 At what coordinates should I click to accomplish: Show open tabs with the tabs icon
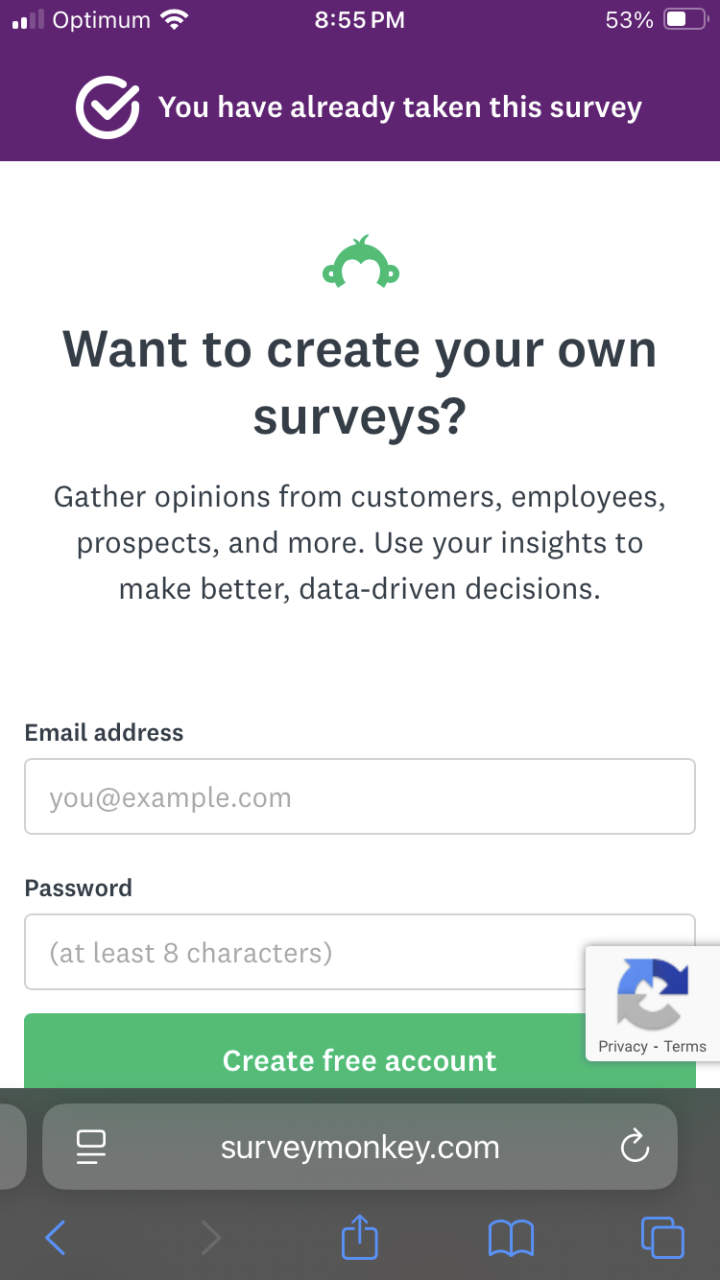[x=662, y=1239]
